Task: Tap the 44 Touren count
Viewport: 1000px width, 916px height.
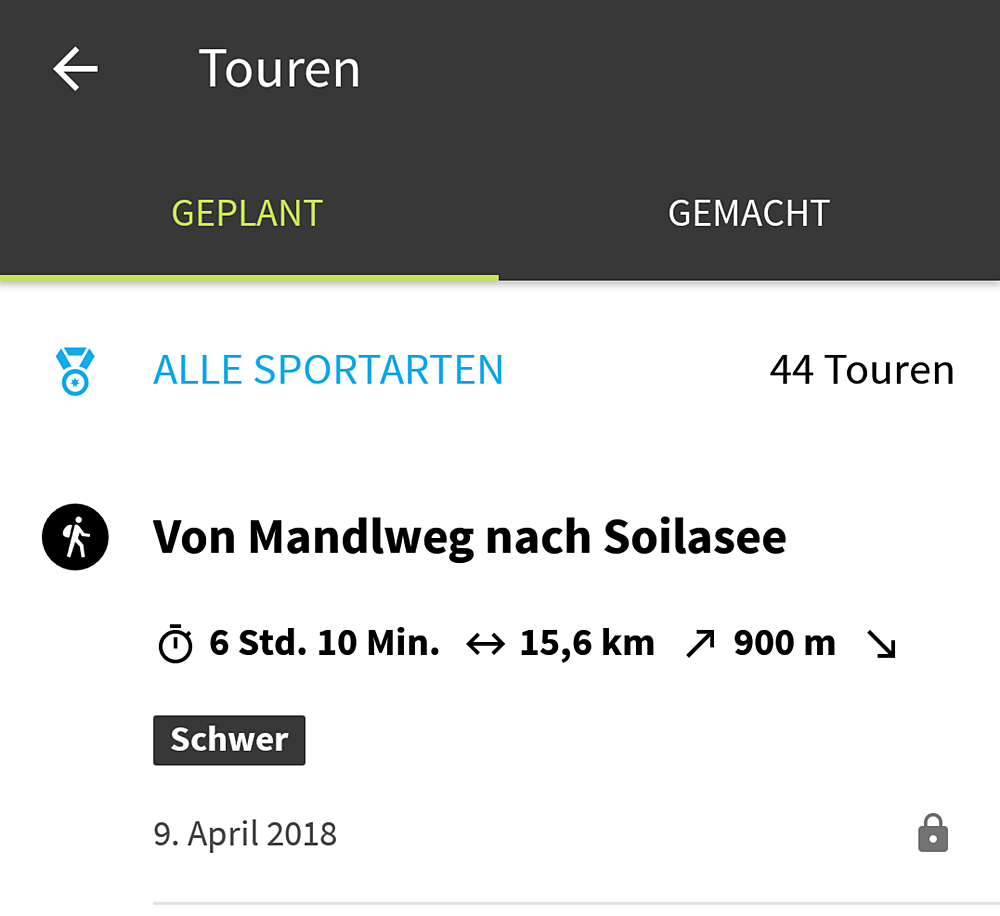Action: (862, 370)
